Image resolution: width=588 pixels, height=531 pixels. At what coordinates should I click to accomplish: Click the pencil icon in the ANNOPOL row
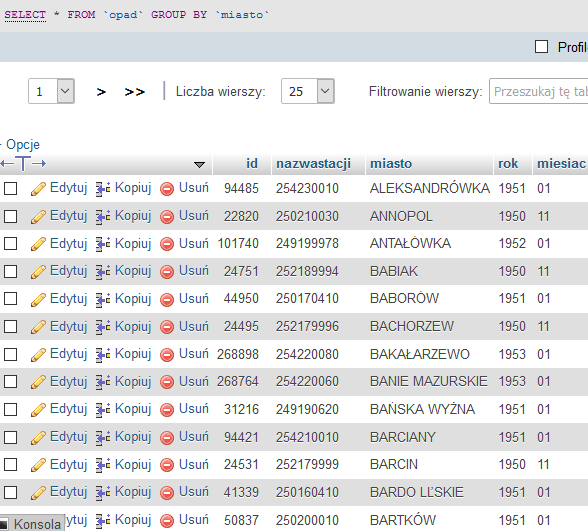click(38, 216)
